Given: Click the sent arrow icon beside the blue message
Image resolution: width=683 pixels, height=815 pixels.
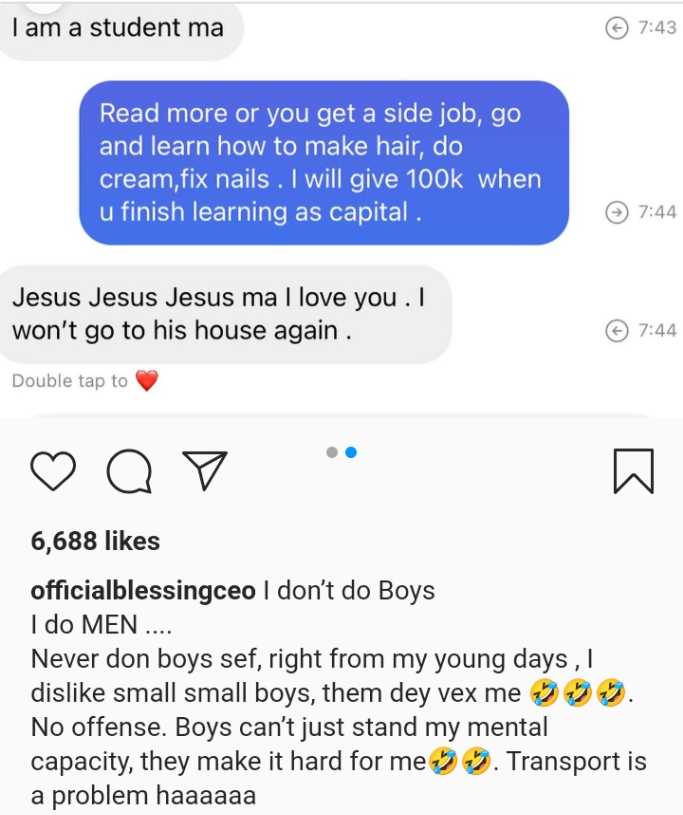Looking at the screenshot, I should (x=617, y=212).
